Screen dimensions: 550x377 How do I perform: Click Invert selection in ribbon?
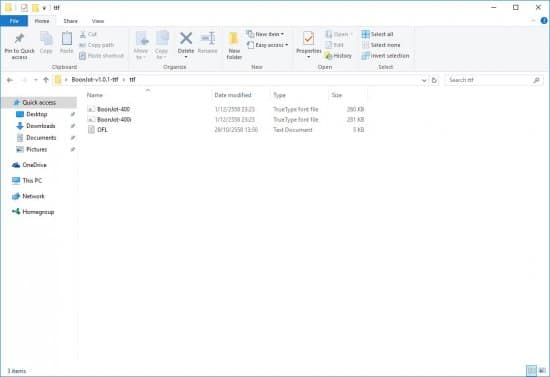tap(385, 56)
